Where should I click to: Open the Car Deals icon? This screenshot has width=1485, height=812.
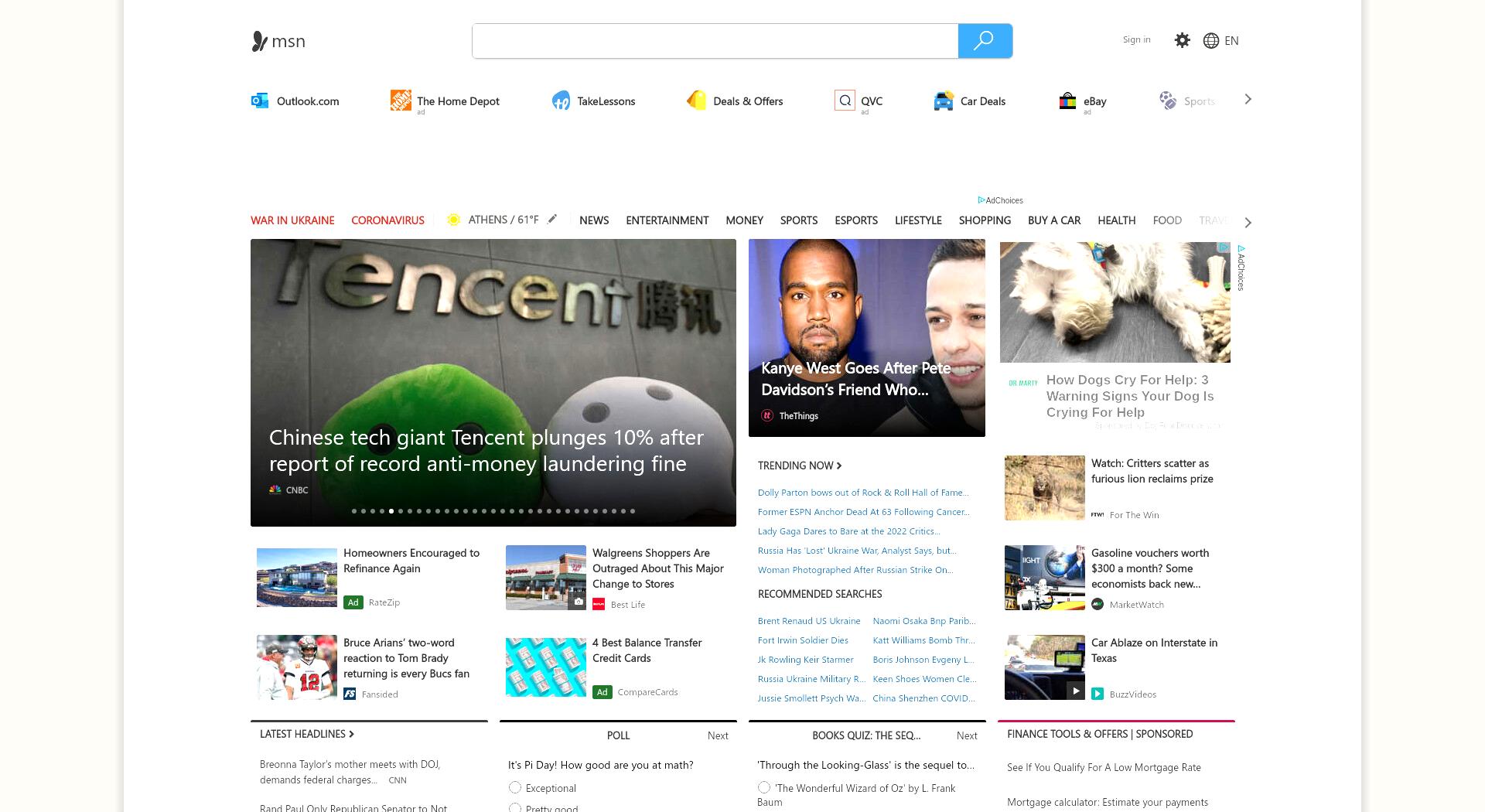coord(944,101)
